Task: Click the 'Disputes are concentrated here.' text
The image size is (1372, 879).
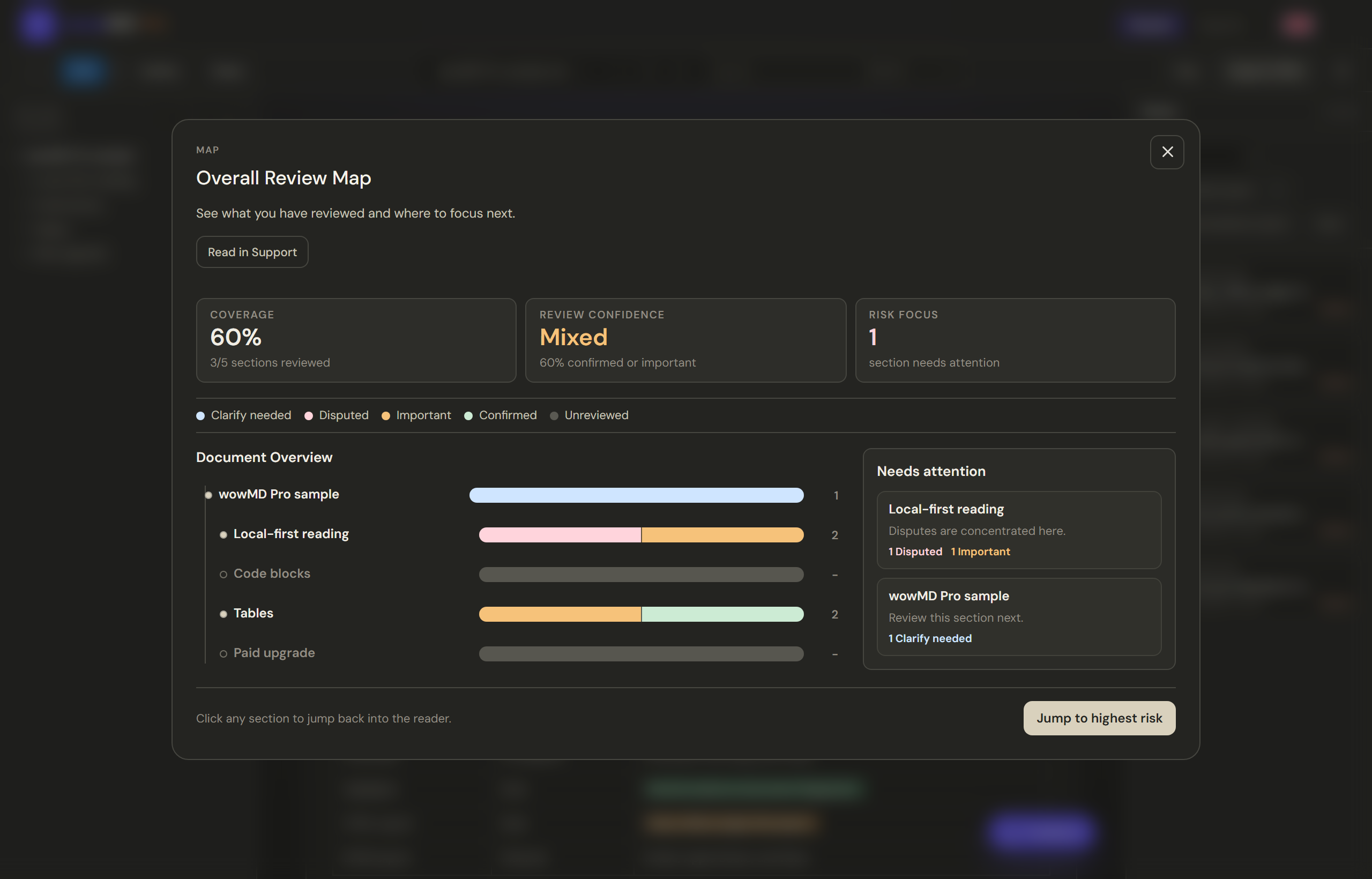Action: [x=976, y=531]
